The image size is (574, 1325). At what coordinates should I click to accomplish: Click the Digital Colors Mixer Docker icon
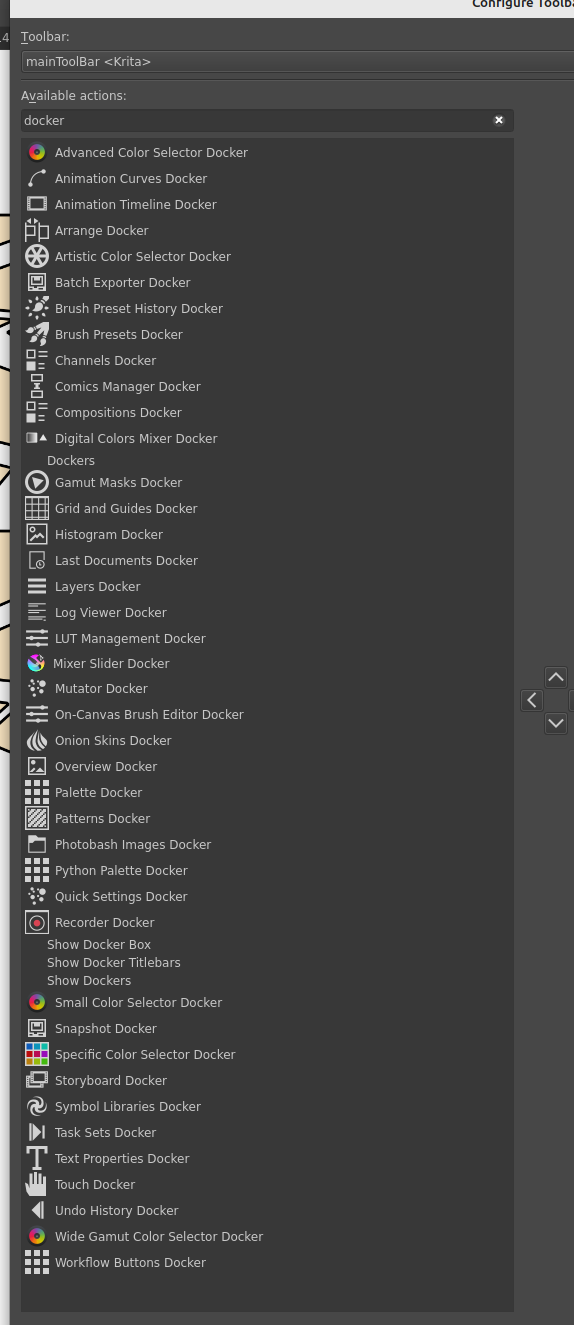pyautogui.click(x=37, y=438)
